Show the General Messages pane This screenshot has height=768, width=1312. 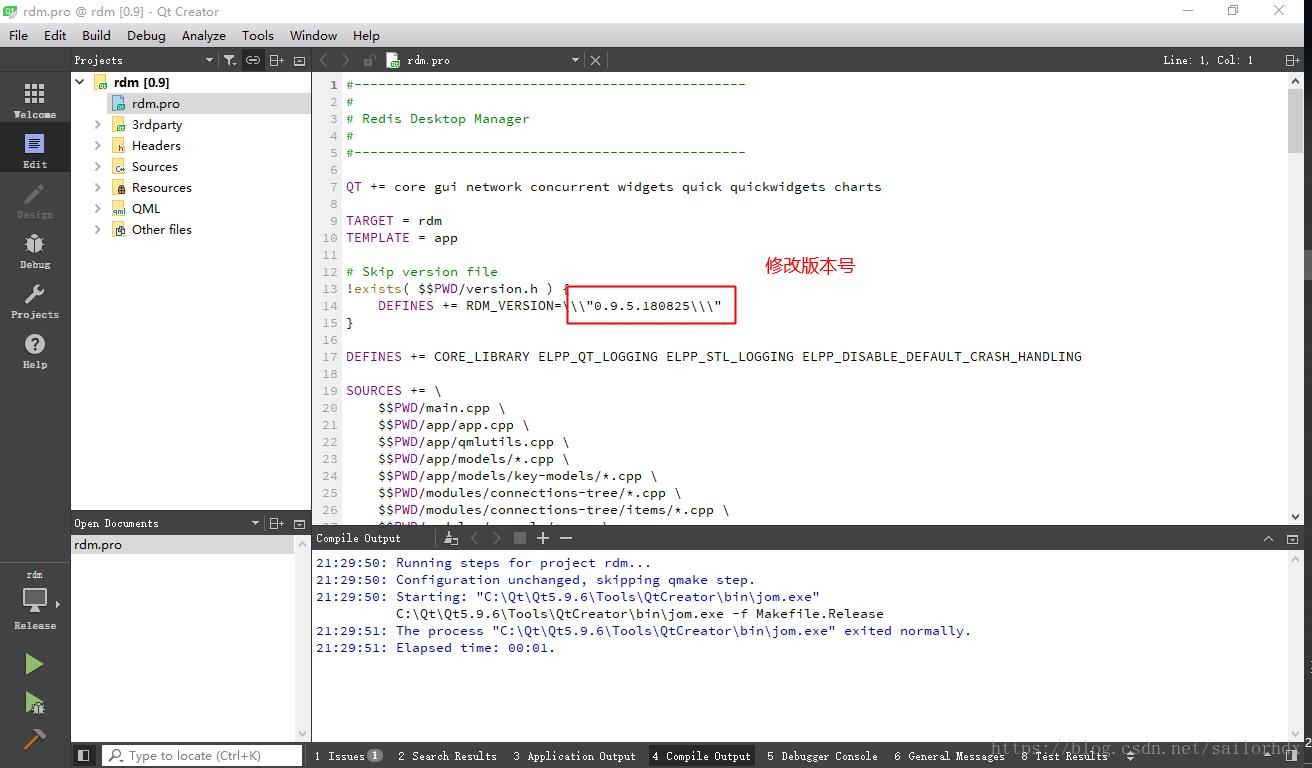coord(949,756)
